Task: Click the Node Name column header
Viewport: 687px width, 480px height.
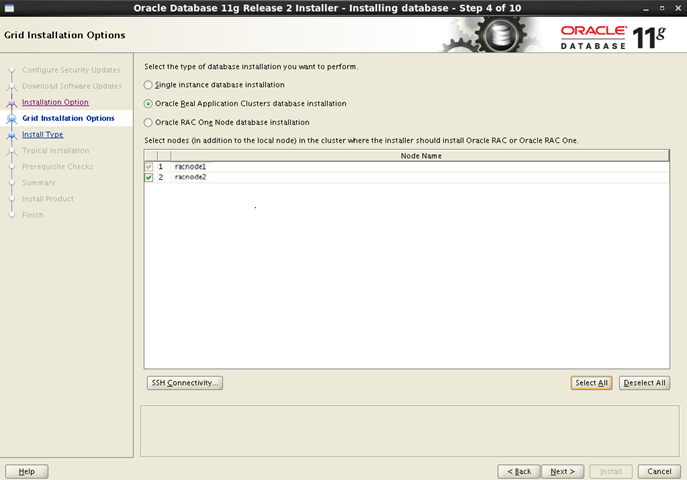Action: [x=420, y=156]
